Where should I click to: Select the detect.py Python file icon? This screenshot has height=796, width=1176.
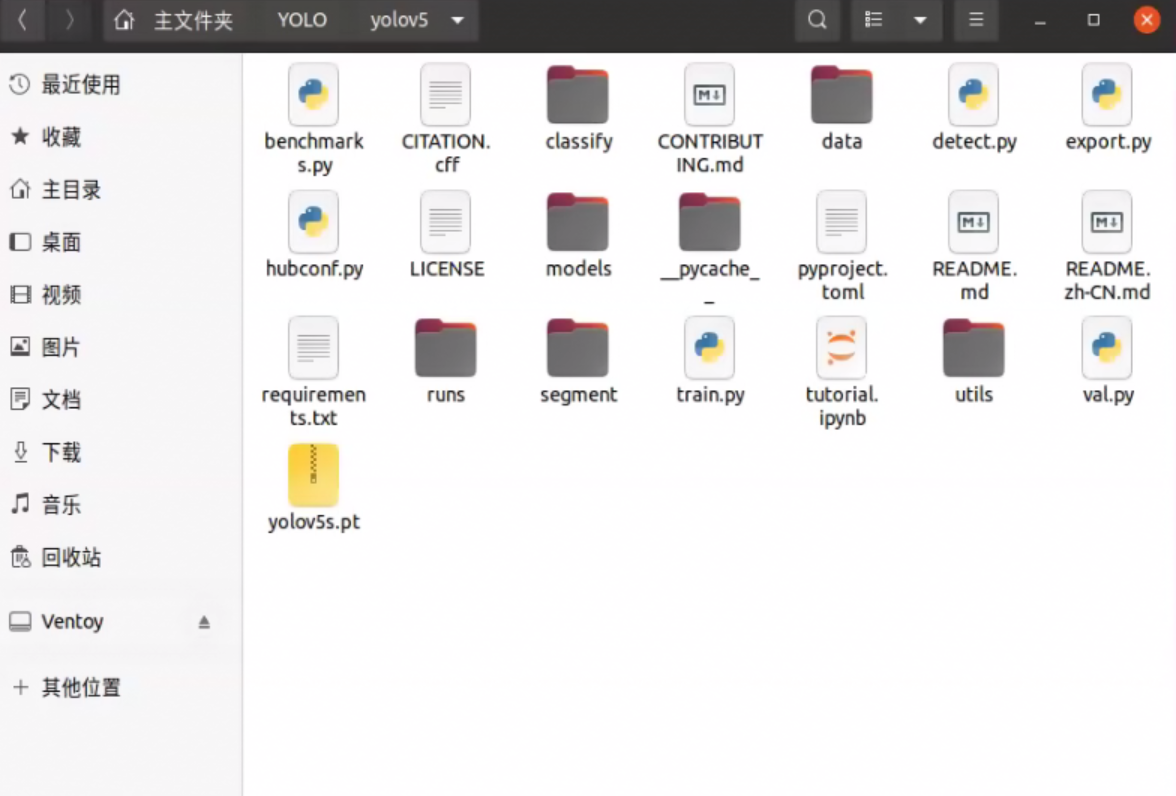point(974,95)
